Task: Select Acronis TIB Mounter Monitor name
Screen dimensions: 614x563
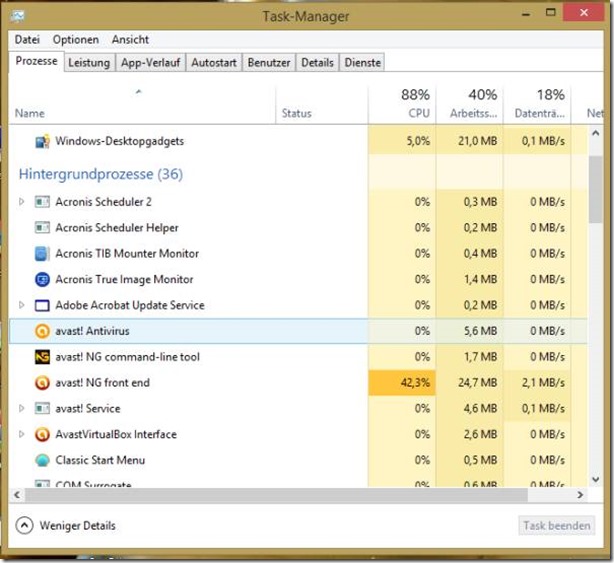Action: 127,253
